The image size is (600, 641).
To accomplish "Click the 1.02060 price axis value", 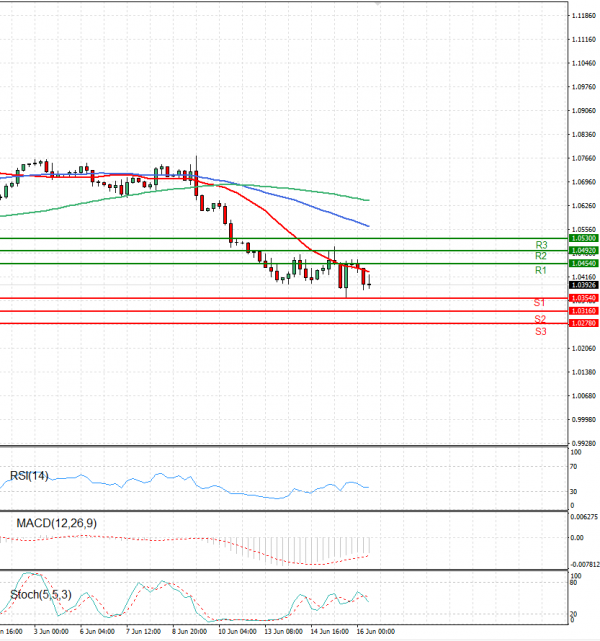I will point(584,348).
